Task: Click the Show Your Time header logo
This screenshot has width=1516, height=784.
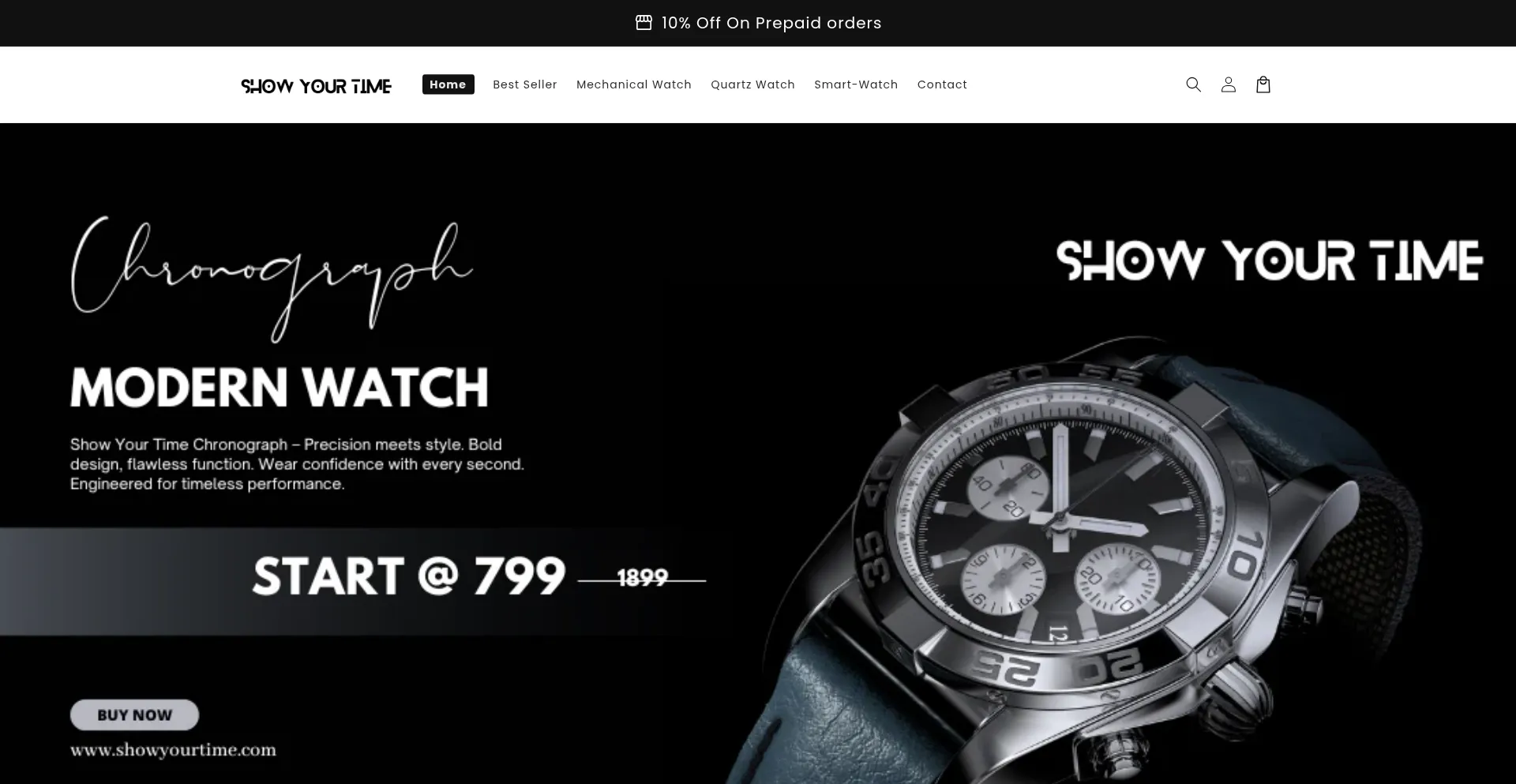Action: coord(316,85)
